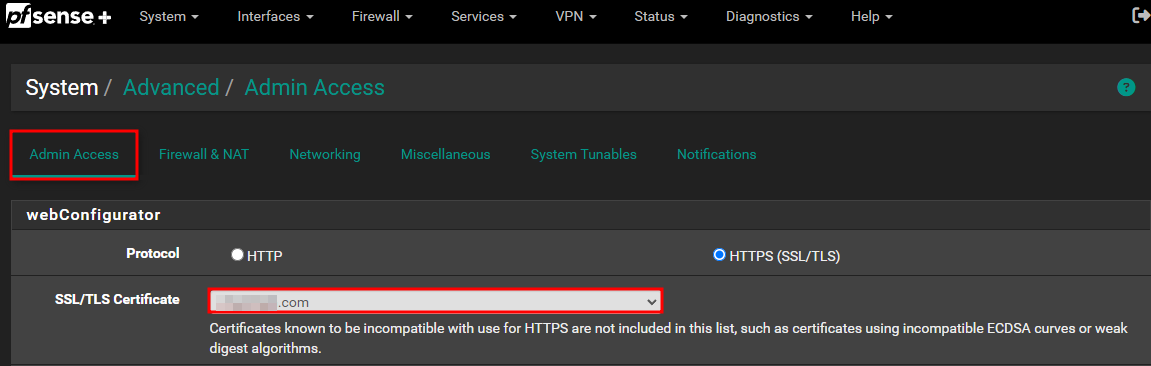Screen dimensions: 1151x366
Task: Select the HTTP protocol radio button
Action: pos(237,255)
